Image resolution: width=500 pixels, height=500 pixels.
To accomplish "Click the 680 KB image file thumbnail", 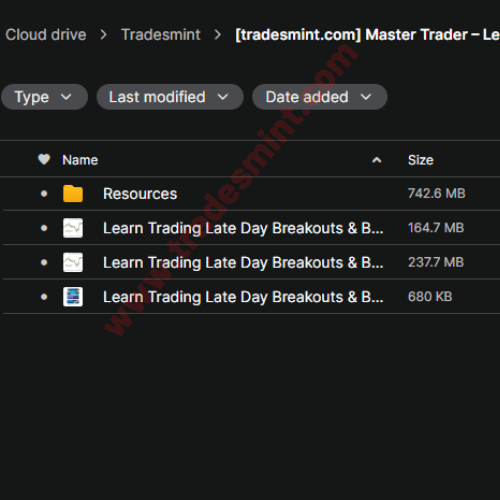I will 73,297.
